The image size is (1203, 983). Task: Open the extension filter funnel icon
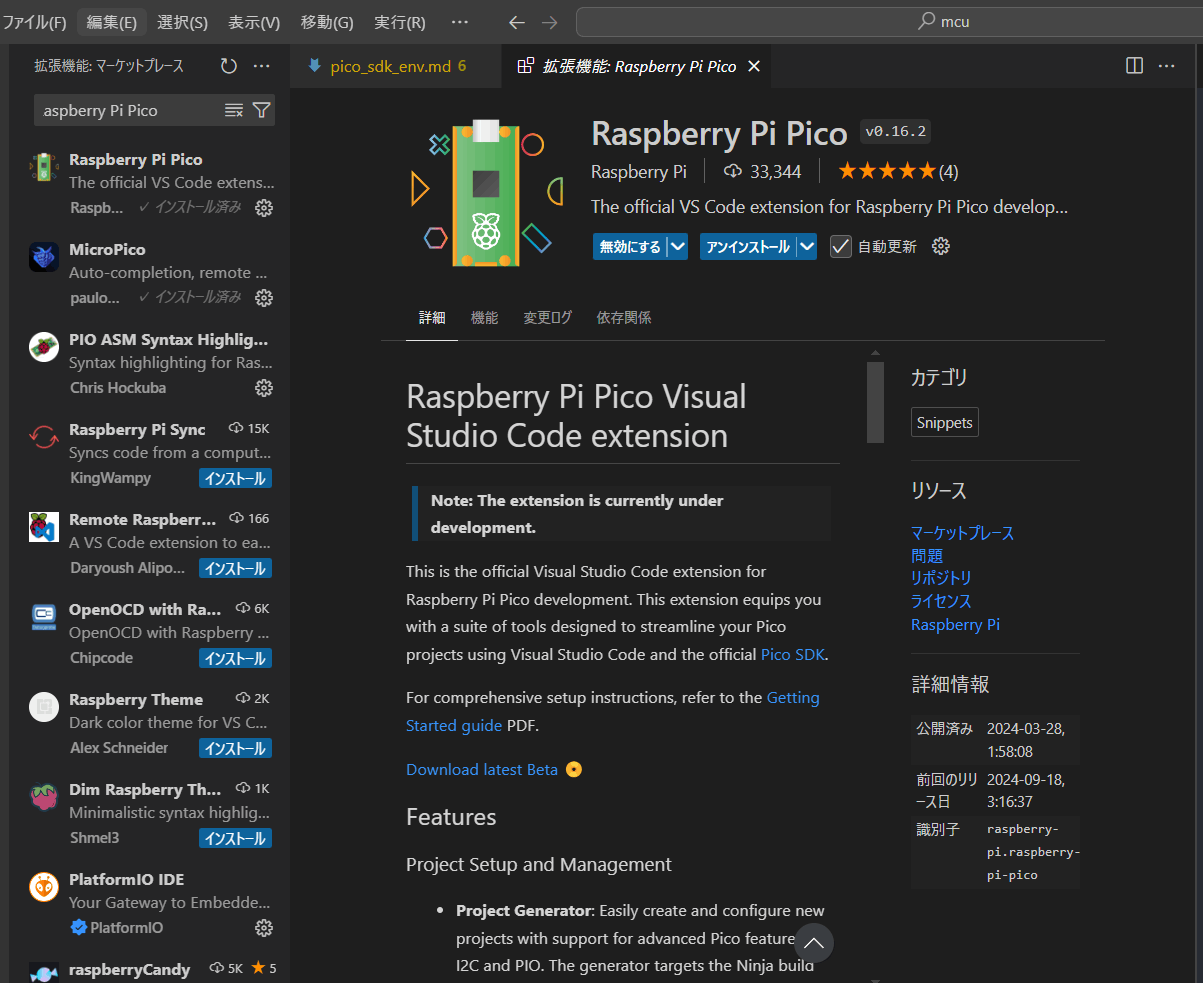261,110
